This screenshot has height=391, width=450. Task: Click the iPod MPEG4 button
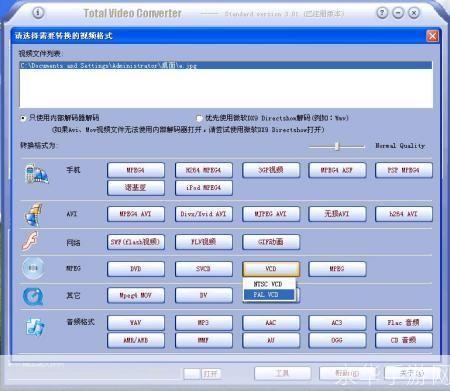[204, 188]
